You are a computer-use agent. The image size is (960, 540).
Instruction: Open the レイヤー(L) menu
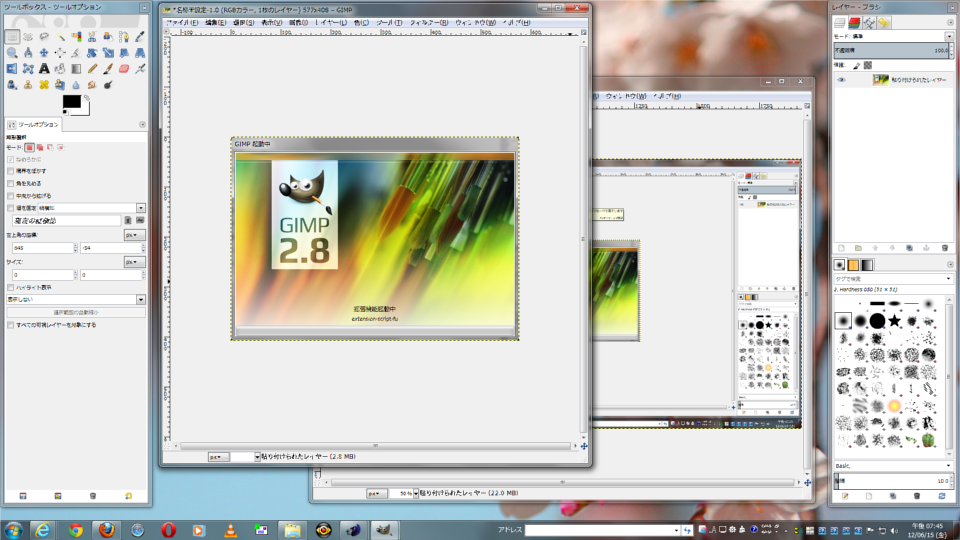point(331,23)
